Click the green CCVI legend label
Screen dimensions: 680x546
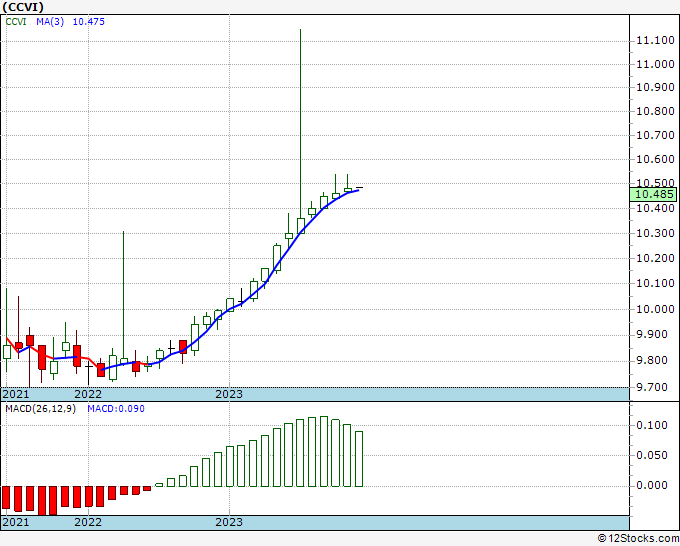pos(16,22)
